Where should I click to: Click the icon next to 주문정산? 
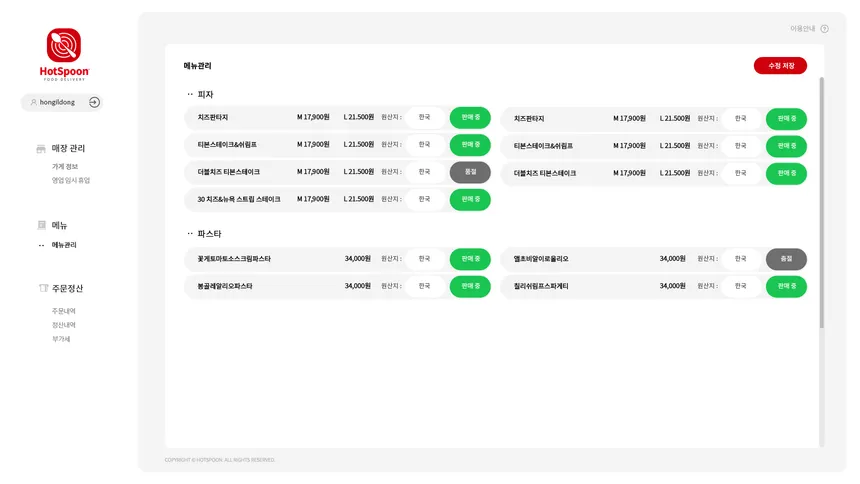[x=43, y=288]
